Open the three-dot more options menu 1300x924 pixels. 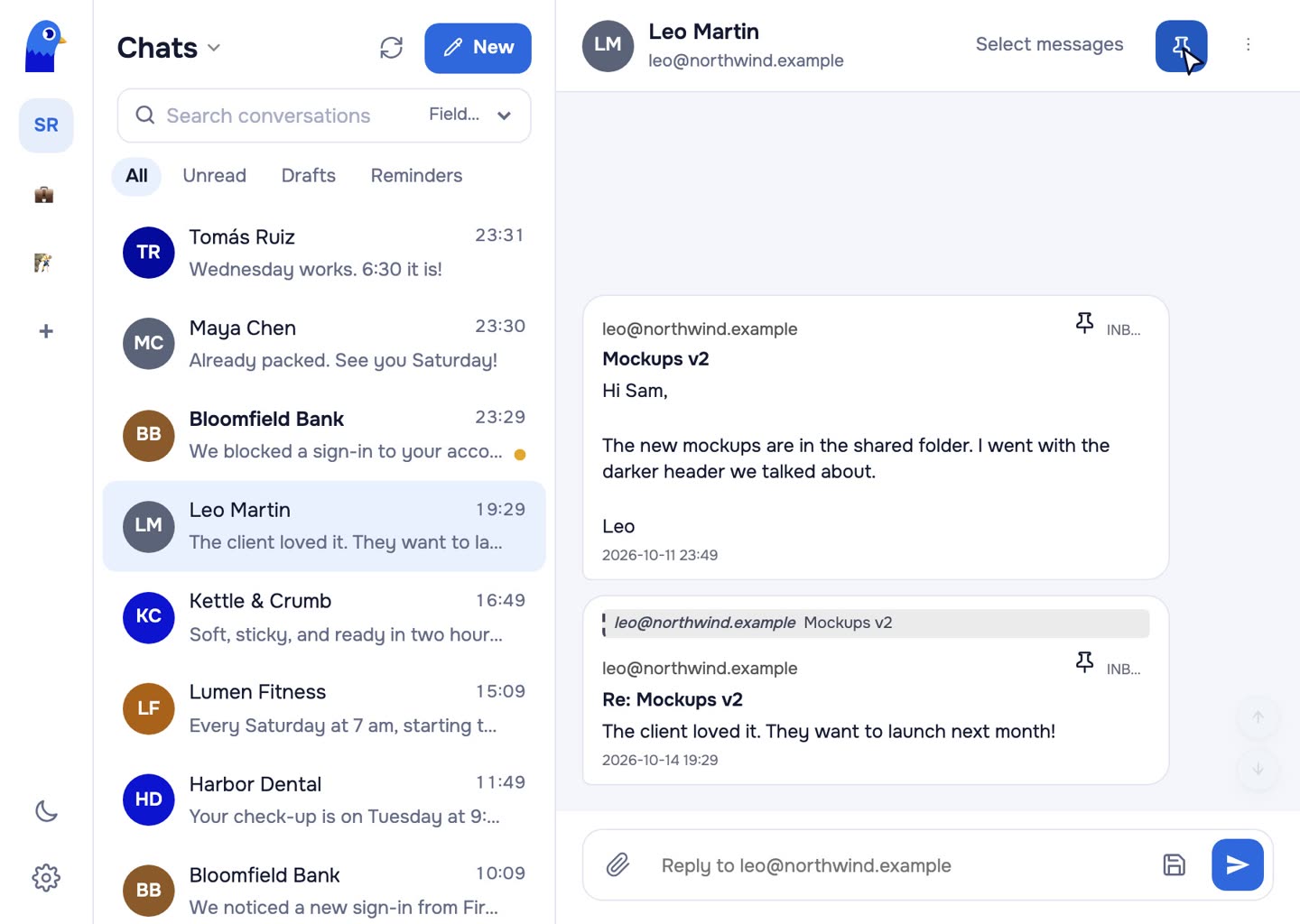[1248, 44]
